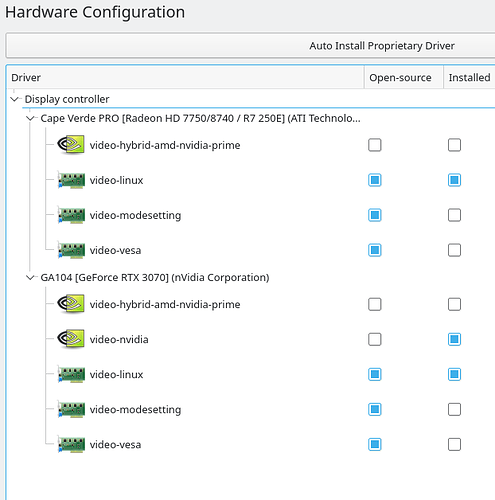Click the card icon of video-linux under GA104
495x500 pixels.
click(x=71, y=374)
